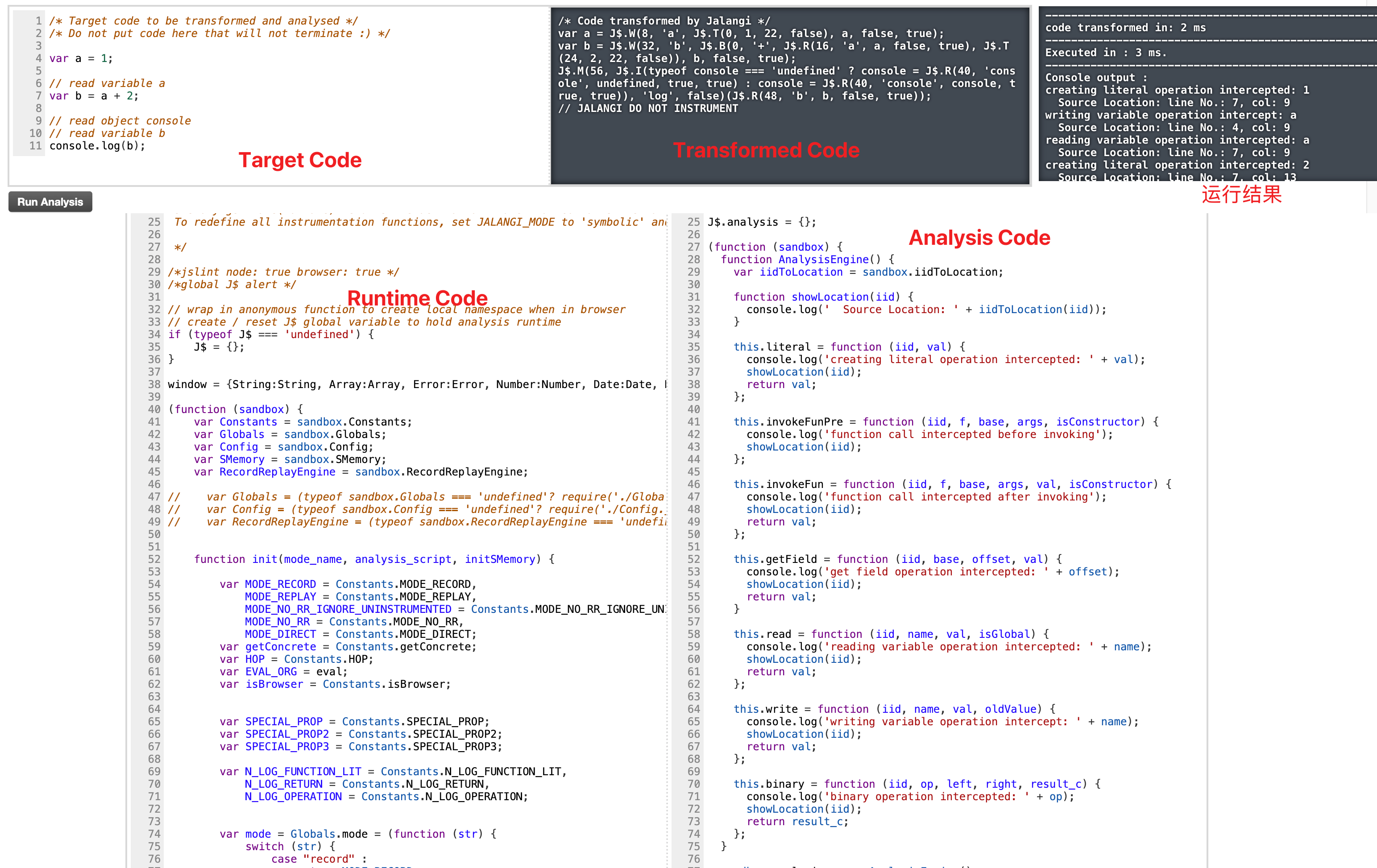1377x868 pixels.
Task: Click 'code transformed in: 2 ms' output line
Action: [x=1125, y=28]
